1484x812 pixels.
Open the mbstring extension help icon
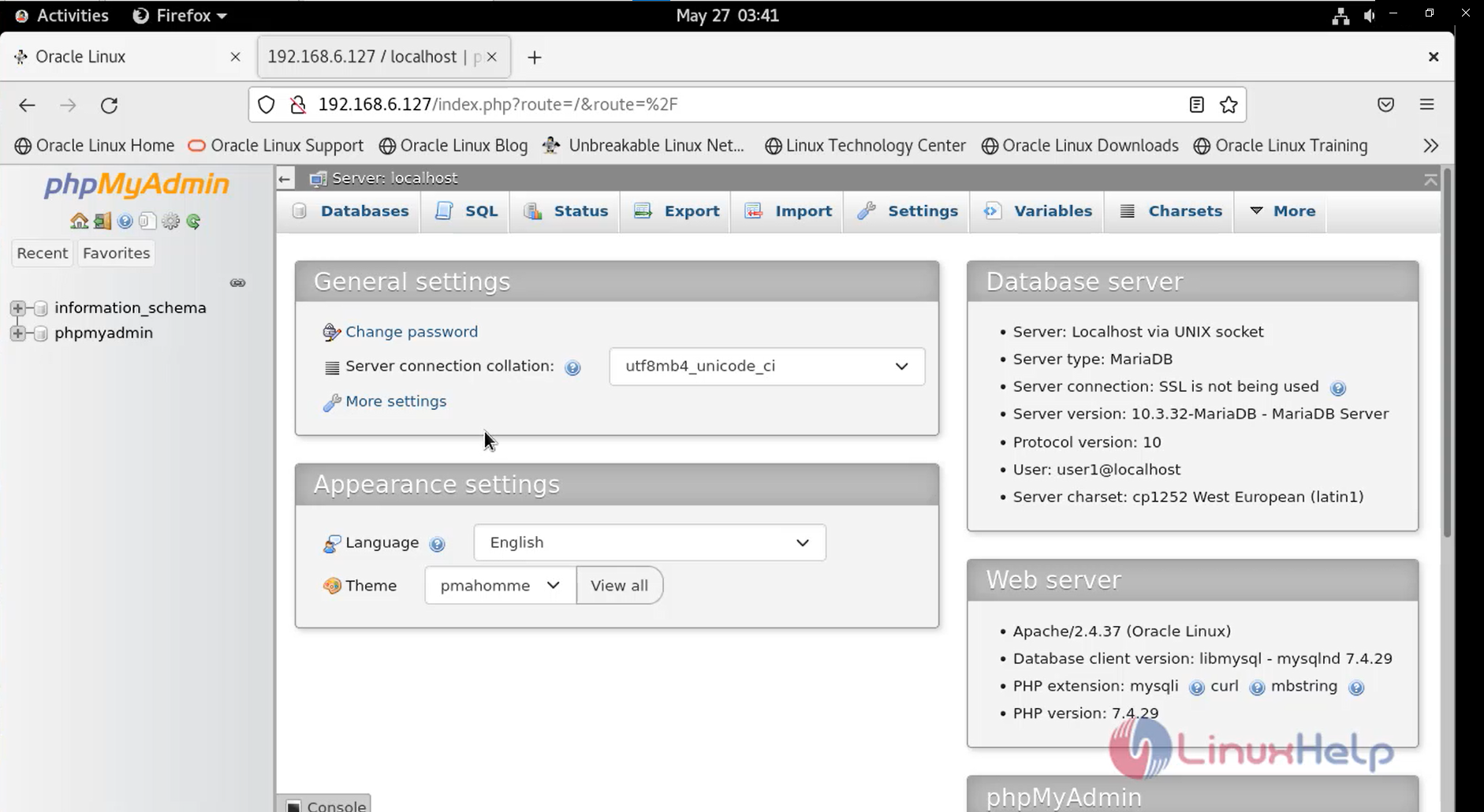coord(1356,687)
